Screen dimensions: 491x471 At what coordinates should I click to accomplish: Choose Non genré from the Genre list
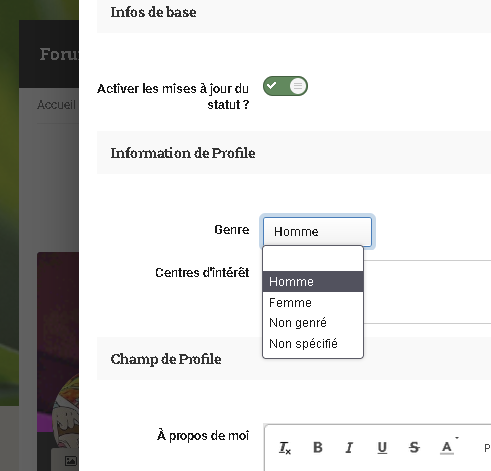(313, 323)
